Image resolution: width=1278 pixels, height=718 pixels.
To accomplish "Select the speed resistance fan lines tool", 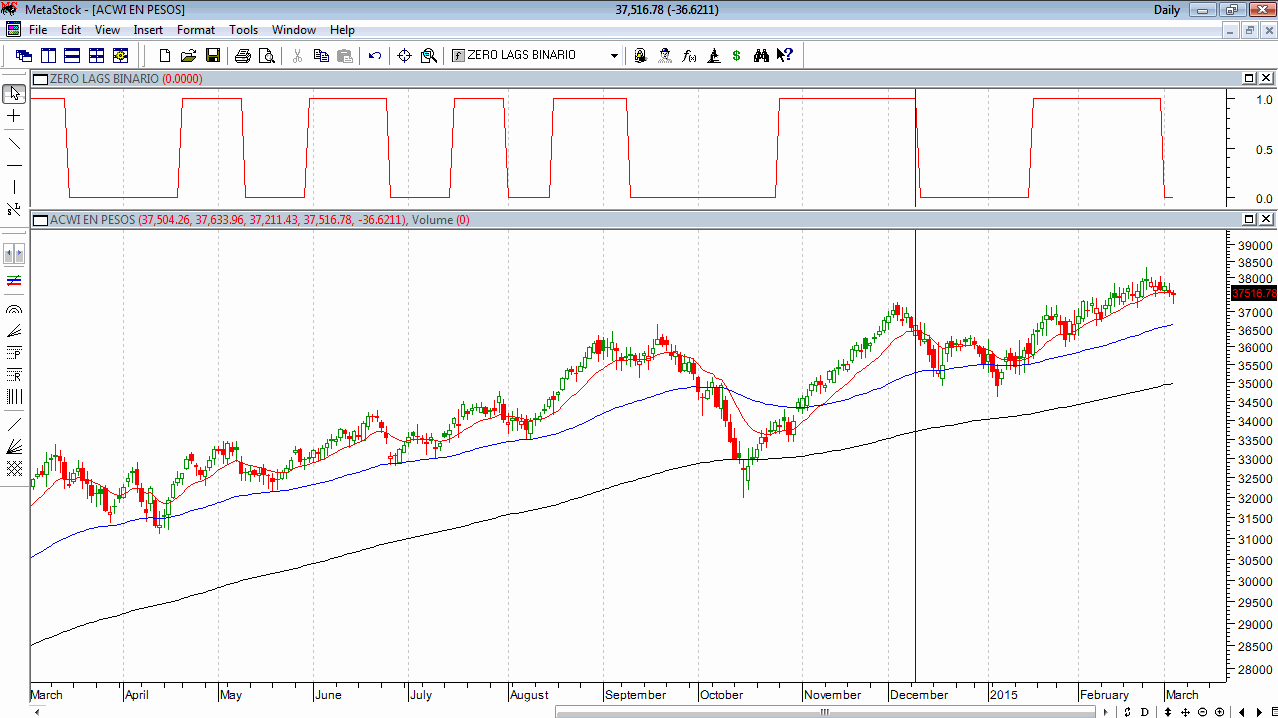I will (14, 331).
